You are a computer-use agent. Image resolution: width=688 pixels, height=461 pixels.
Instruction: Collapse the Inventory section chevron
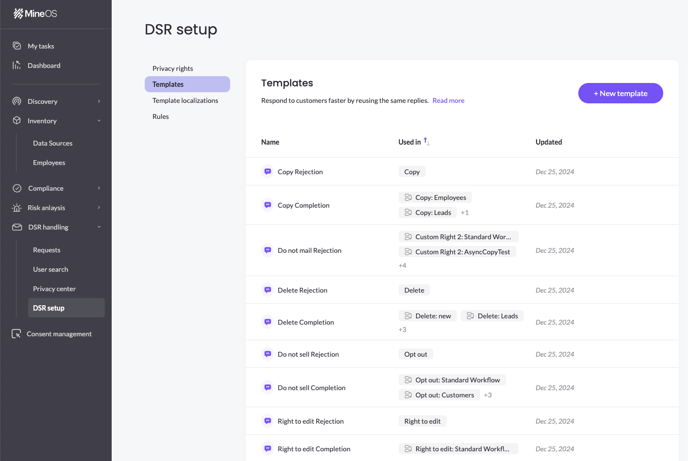pyautogui.click(x=99, y=121)
